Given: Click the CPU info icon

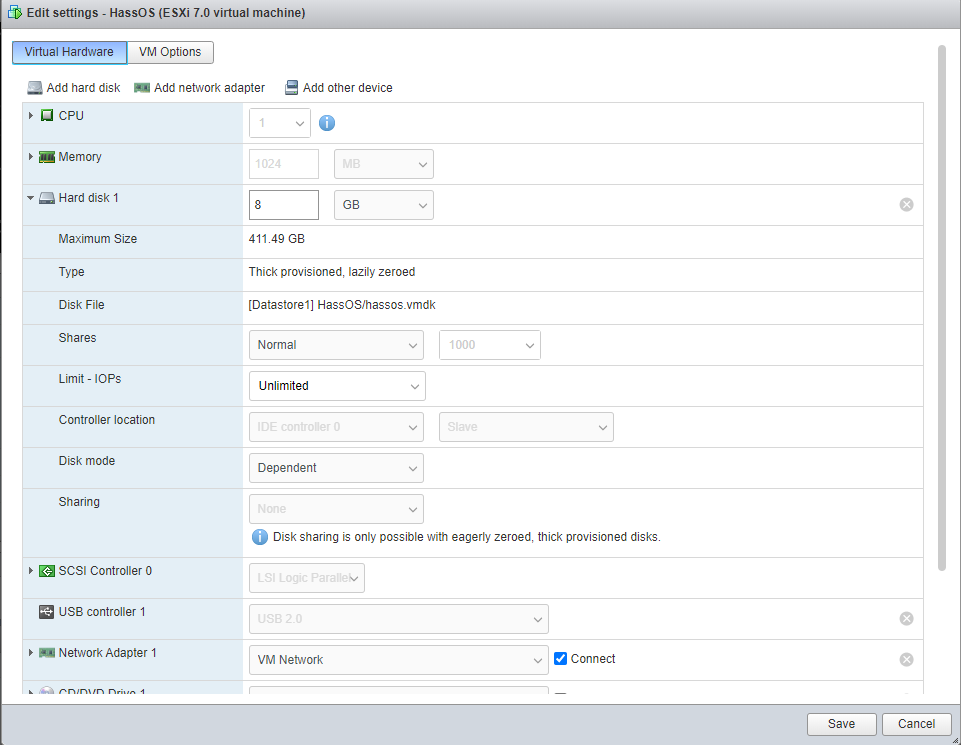Looking at the screenshot, I should pyautogui.click(x=327, y=124).
